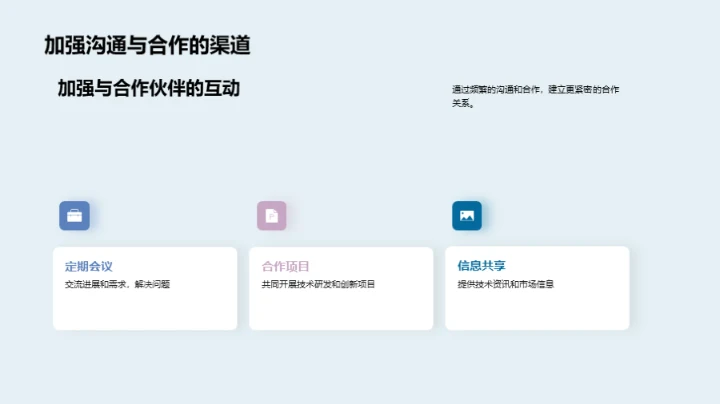Viewport: 720px width, 404px height.
Task: Select the 合作项目 card heading
Action: pos(285,266)
